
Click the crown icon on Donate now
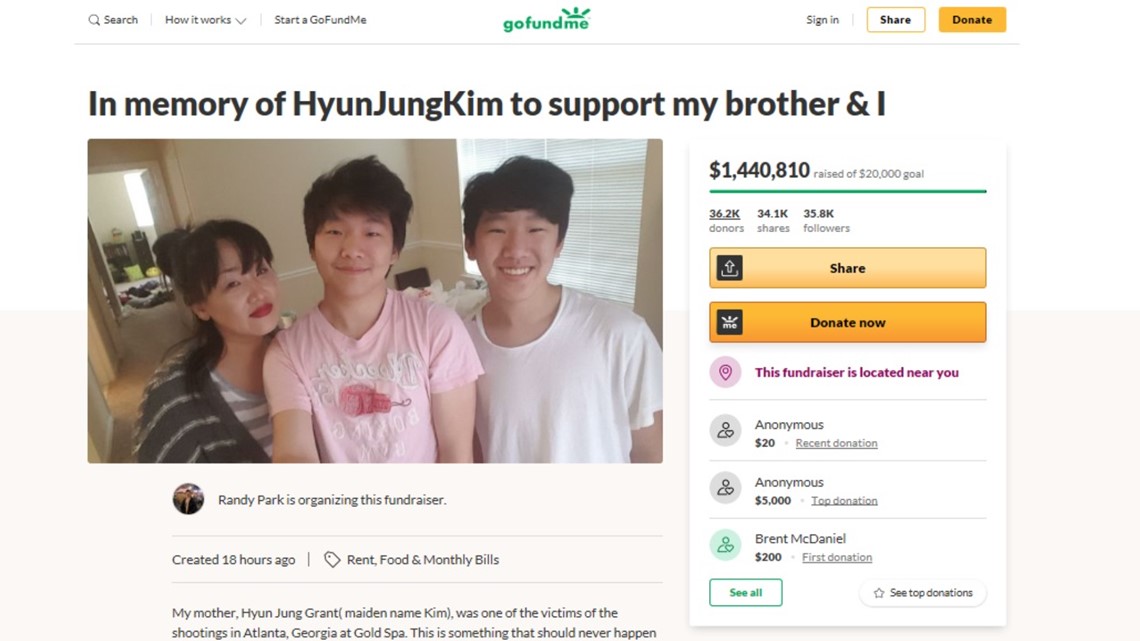point(729,323)
